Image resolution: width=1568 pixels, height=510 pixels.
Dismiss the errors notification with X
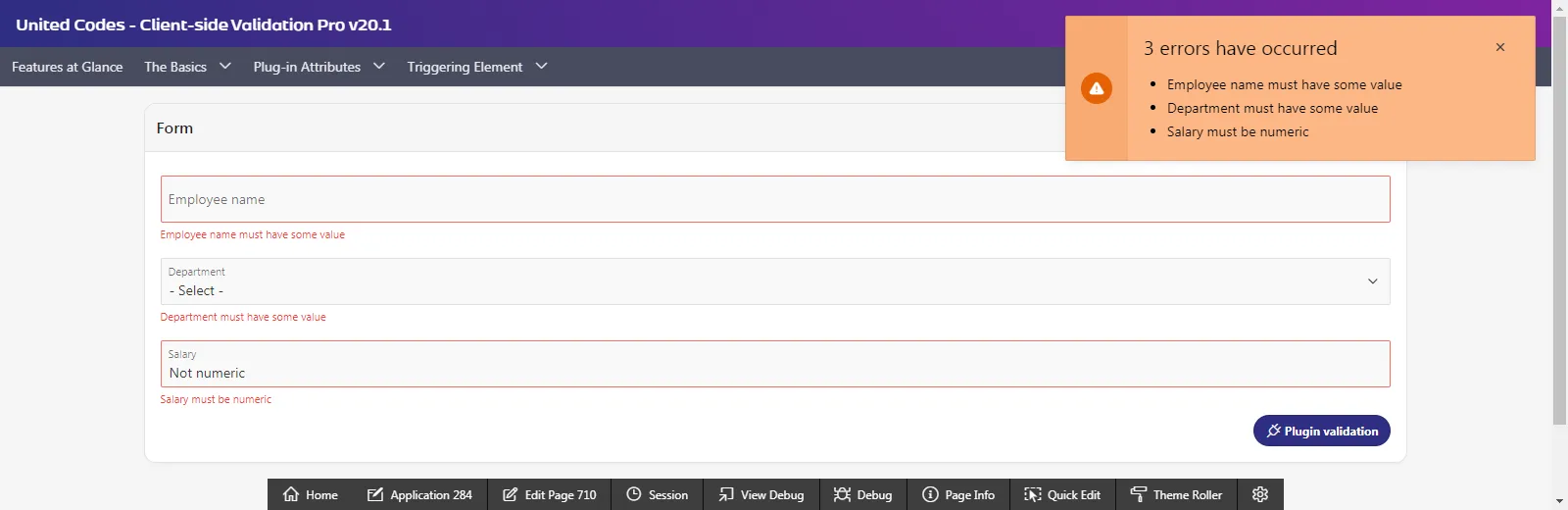pyautogui.click(x=1499, y=47)
